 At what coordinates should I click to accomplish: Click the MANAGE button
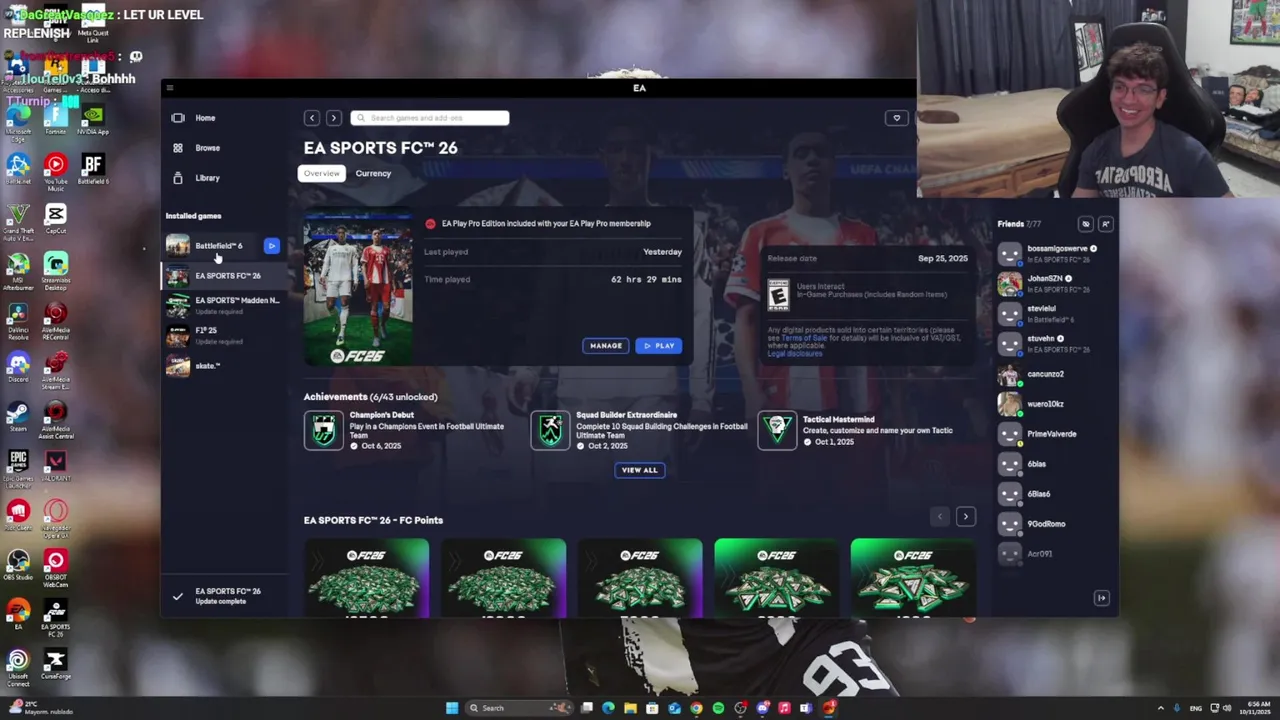tap(606, 346)
